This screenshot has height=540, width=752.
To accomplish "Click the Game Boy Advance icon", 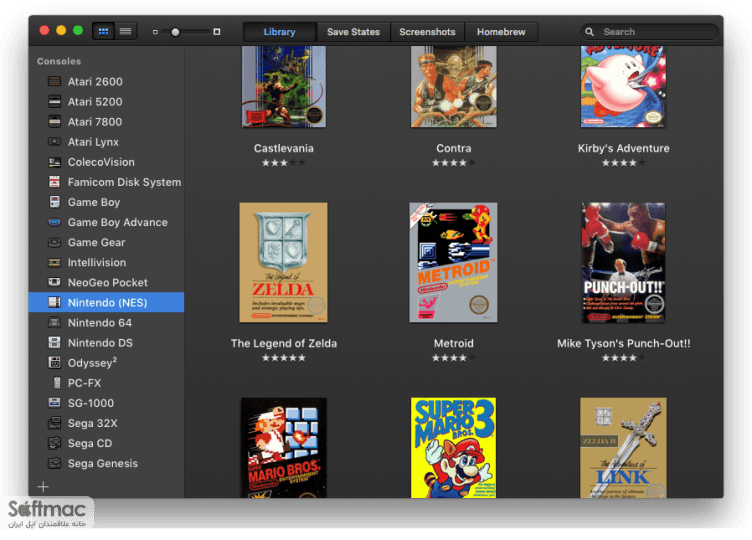I will tap(55, 223).
